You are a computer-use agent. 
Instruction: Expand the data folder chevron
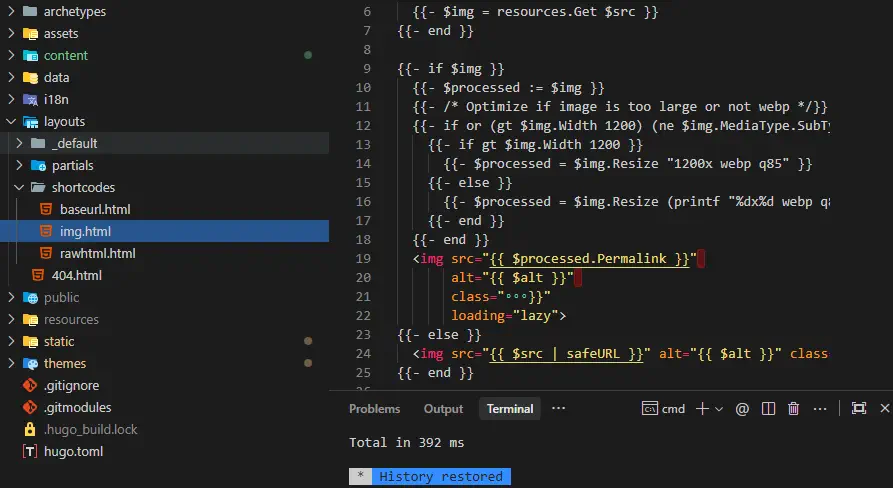pyautogui.click(x=11, y=77)
